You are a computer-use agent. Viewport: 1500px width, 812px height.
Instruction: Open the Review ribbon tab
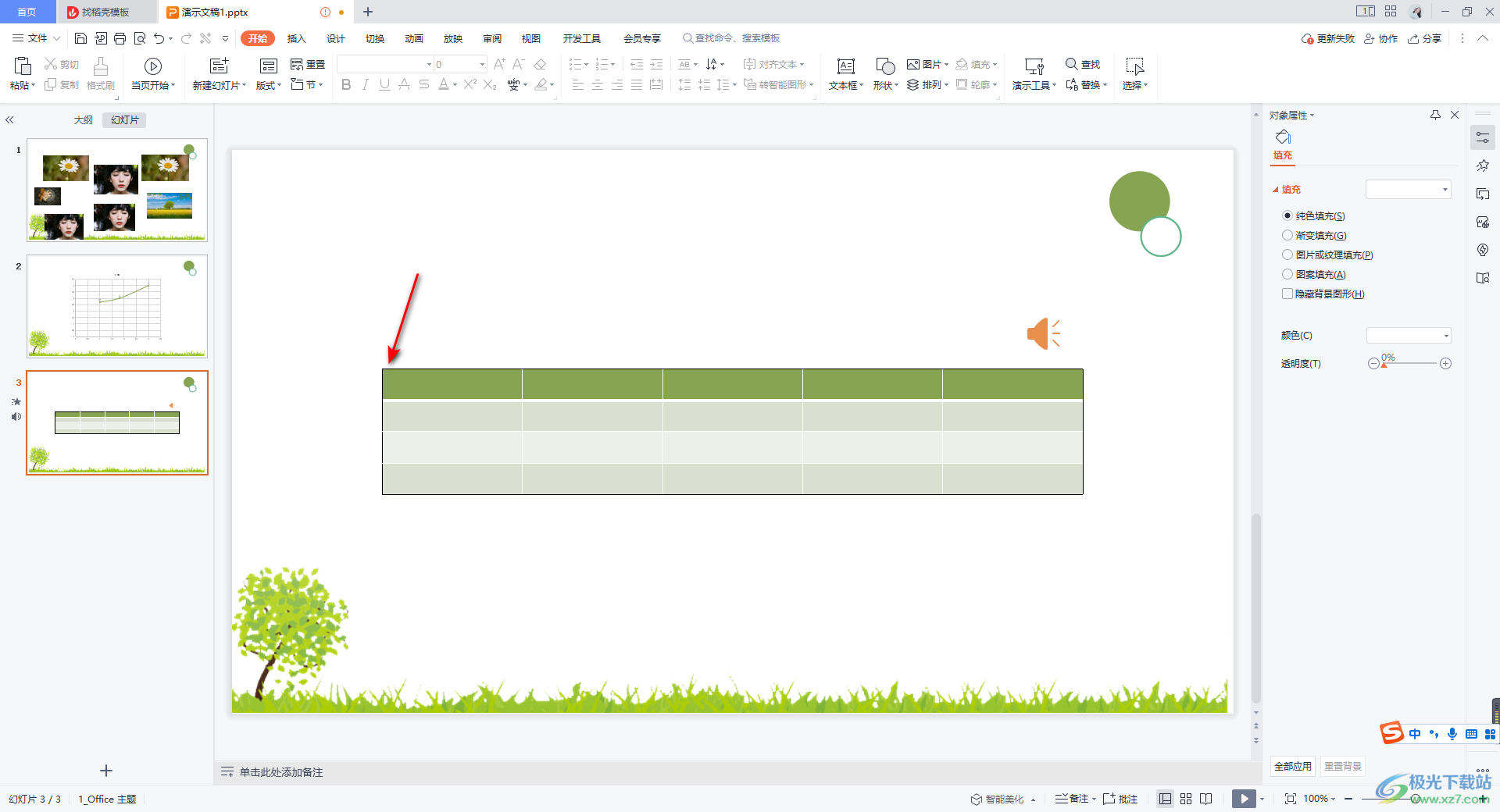click(x=491, y=38)
